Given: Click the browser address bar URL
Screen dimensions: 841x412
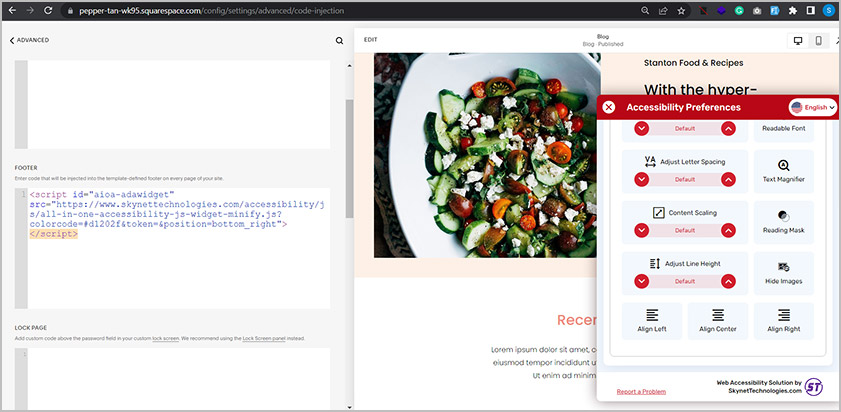Looking at the screenshot, I should (x=212, y=10).
